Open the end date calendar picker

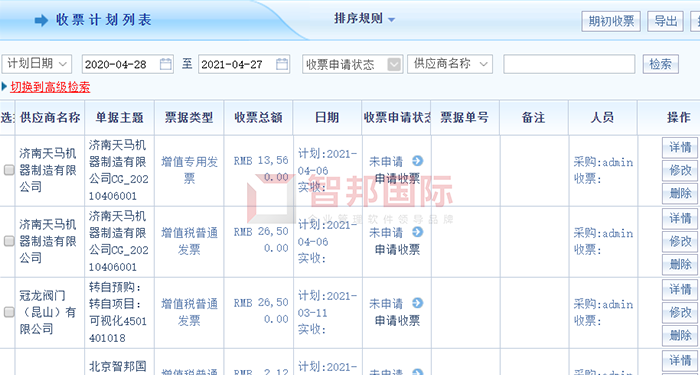[x=282, y=64]
